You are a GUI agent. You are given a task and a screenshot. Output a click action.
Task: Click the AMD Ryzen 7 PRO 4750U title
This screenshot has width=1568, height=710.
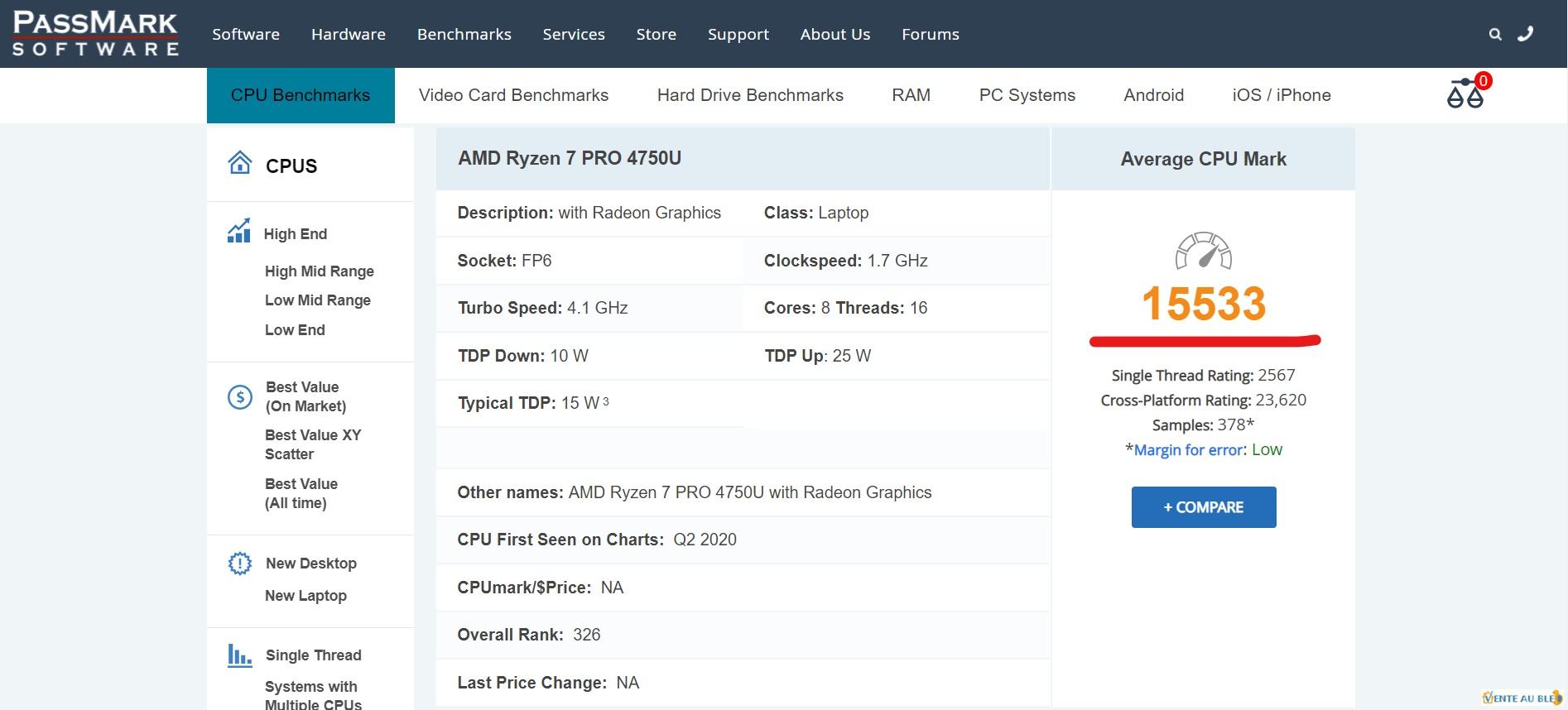[570, 158]
